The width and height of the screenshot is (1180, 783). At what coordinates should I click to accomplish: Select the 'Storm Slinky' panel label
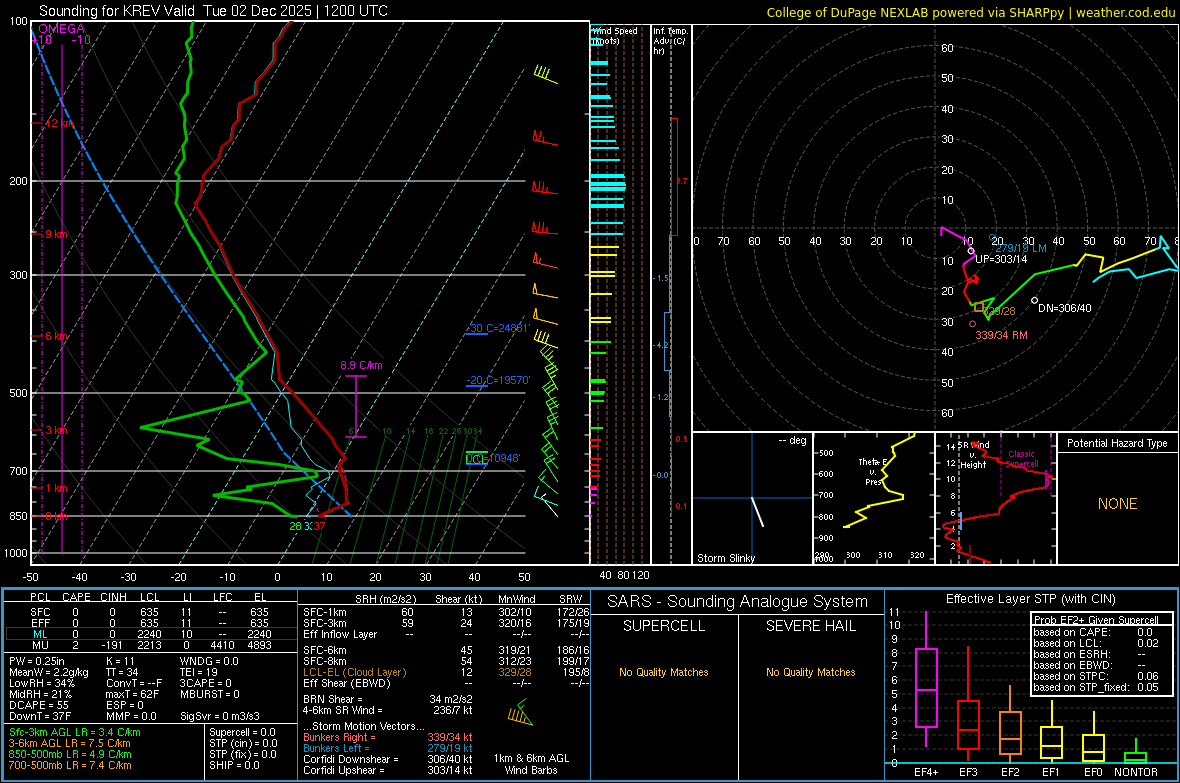point(725,558)
